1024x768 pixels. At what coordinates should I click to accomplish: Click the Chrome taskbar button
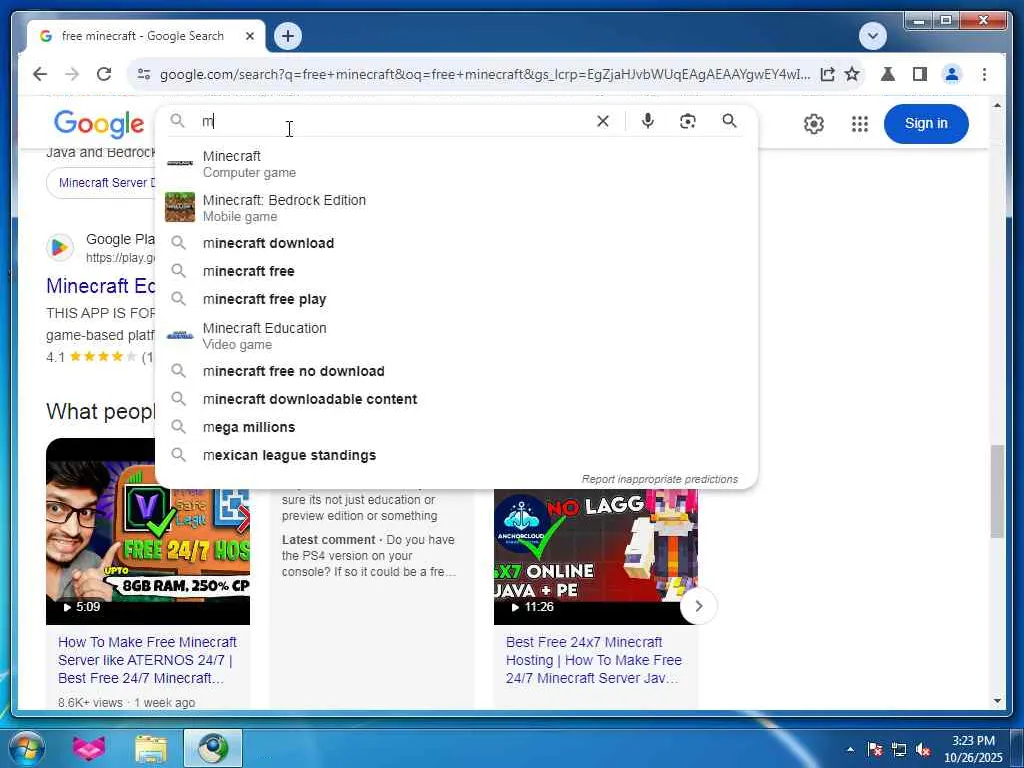point(213,748)
